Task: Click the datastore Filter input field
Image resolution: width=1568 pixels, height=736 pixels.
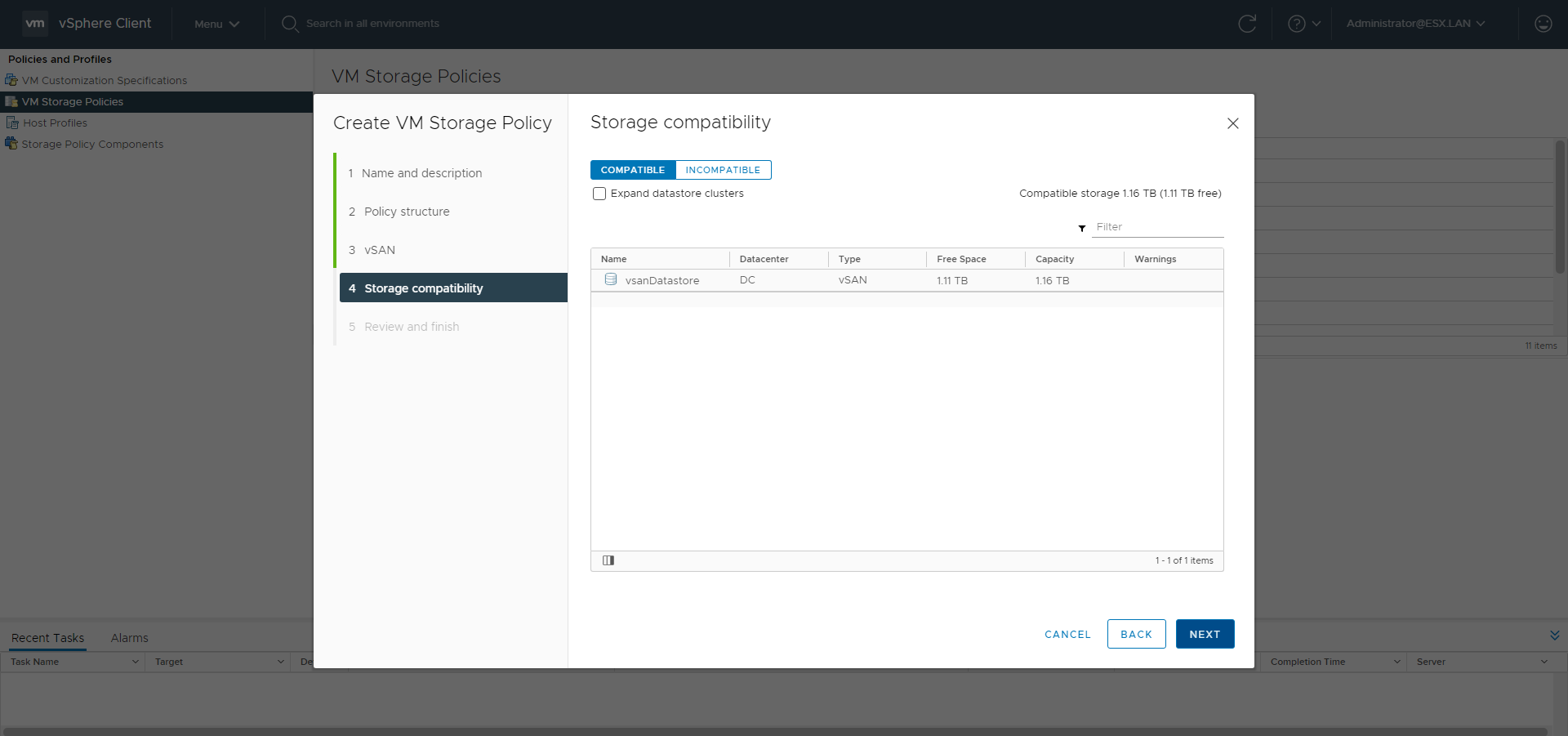Action: pos(1157,227)
